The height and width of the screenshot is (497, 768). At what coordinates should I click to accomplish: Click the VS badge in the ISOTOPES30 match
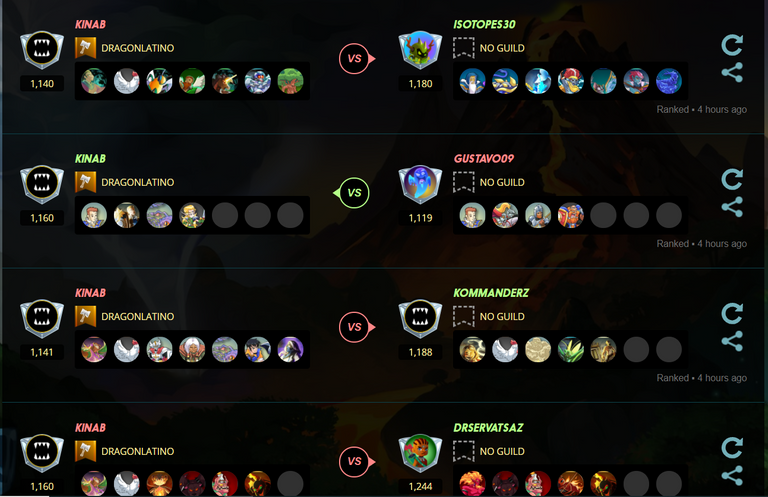[x=355, y=59]
